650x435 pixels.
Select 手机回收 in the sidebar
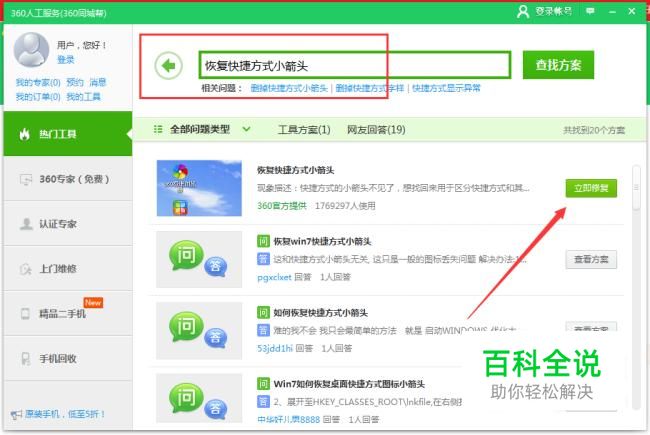point(68,358)
